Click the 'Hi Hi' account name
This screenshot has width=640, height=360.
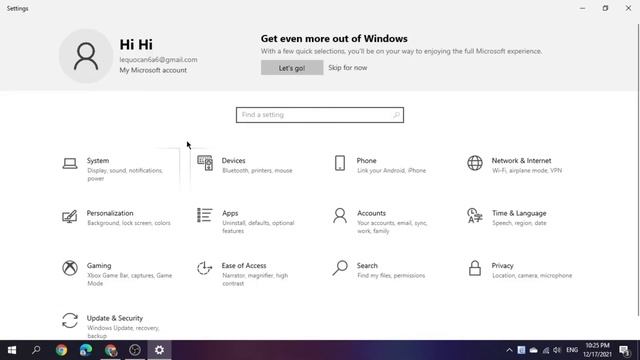(136, 44)
